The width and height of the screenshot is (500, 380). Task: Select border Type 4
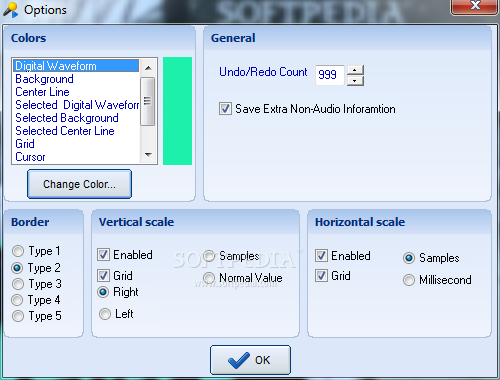point(17,300)
